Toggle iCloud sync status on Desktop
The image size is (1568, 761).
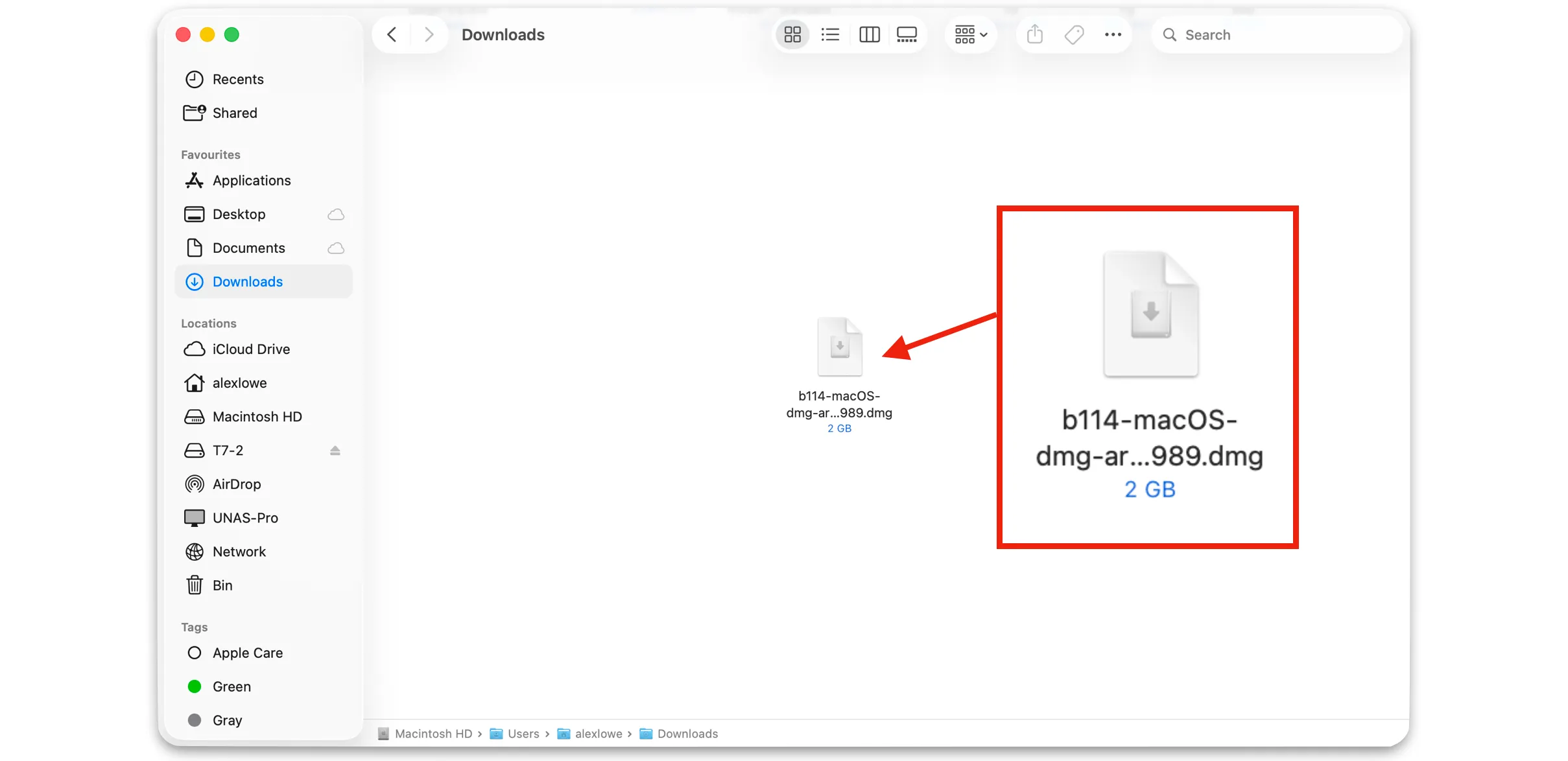(x=336, y=214)
